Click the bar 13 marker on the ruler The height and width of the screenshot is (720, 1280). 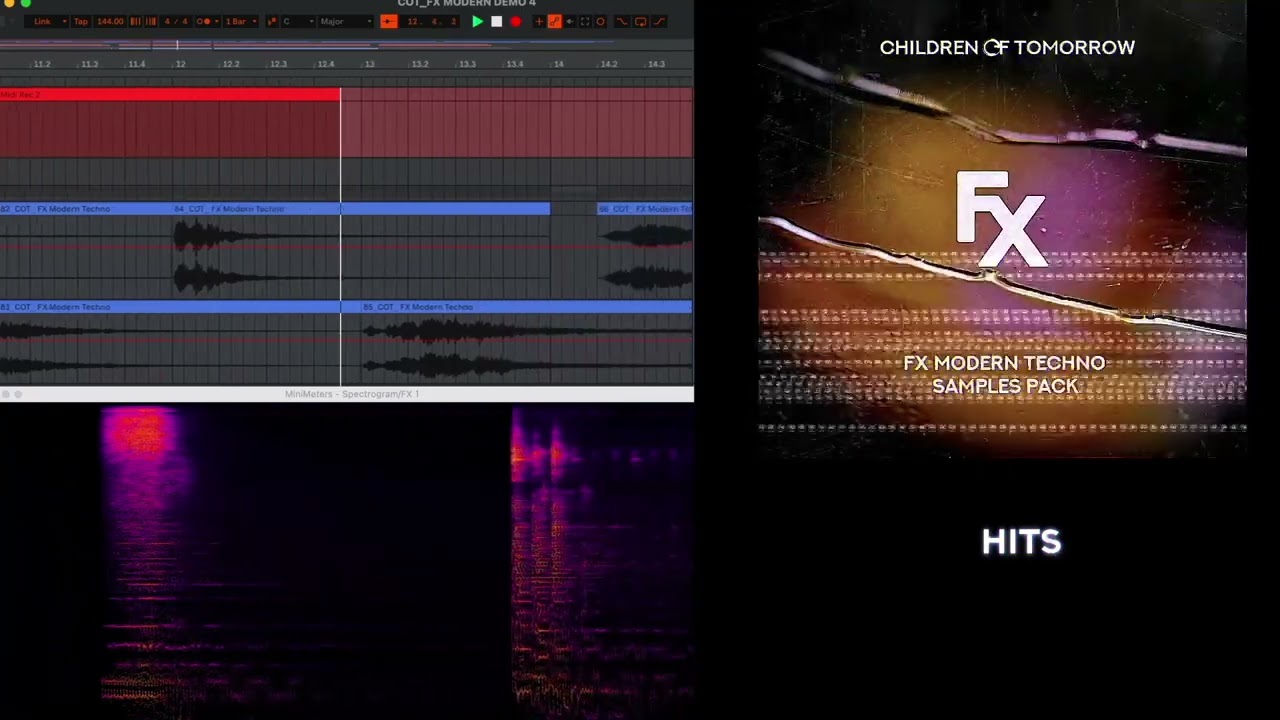[369, 64]
